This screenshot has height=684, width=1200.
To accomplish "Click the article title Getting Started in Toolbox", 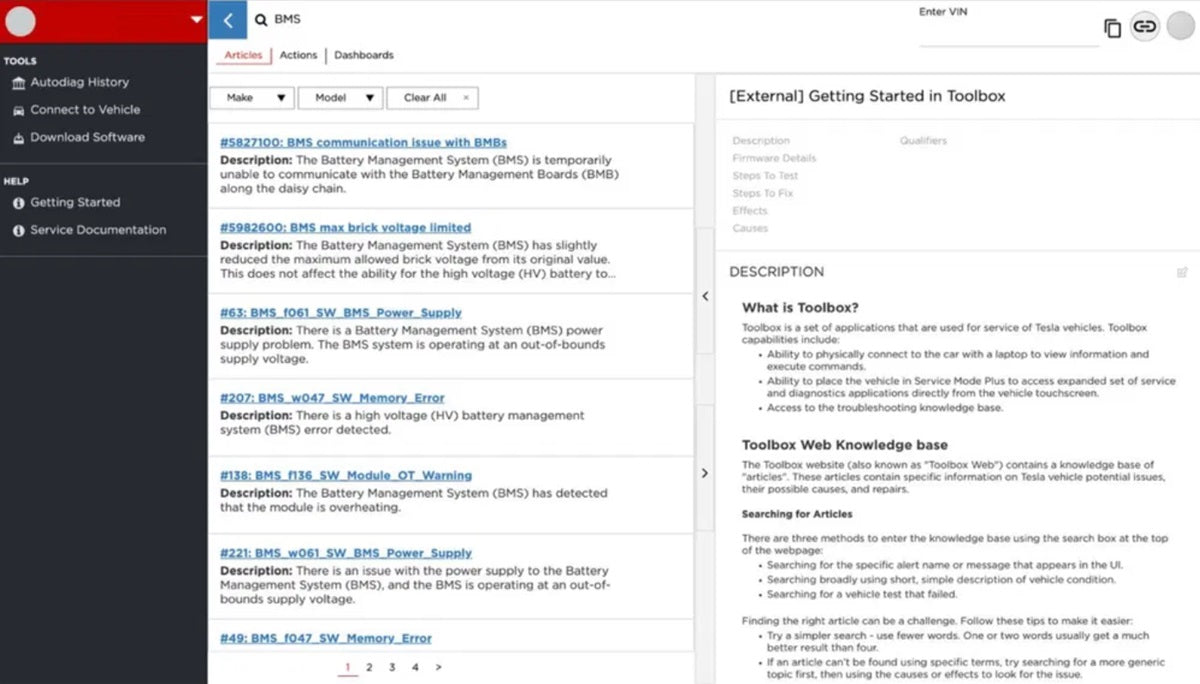I will (867, 97).
